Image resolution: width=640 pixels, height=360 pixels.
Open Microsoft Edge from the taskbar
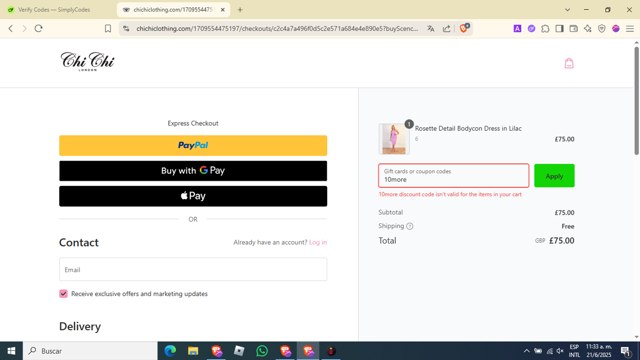click(170, 351)
